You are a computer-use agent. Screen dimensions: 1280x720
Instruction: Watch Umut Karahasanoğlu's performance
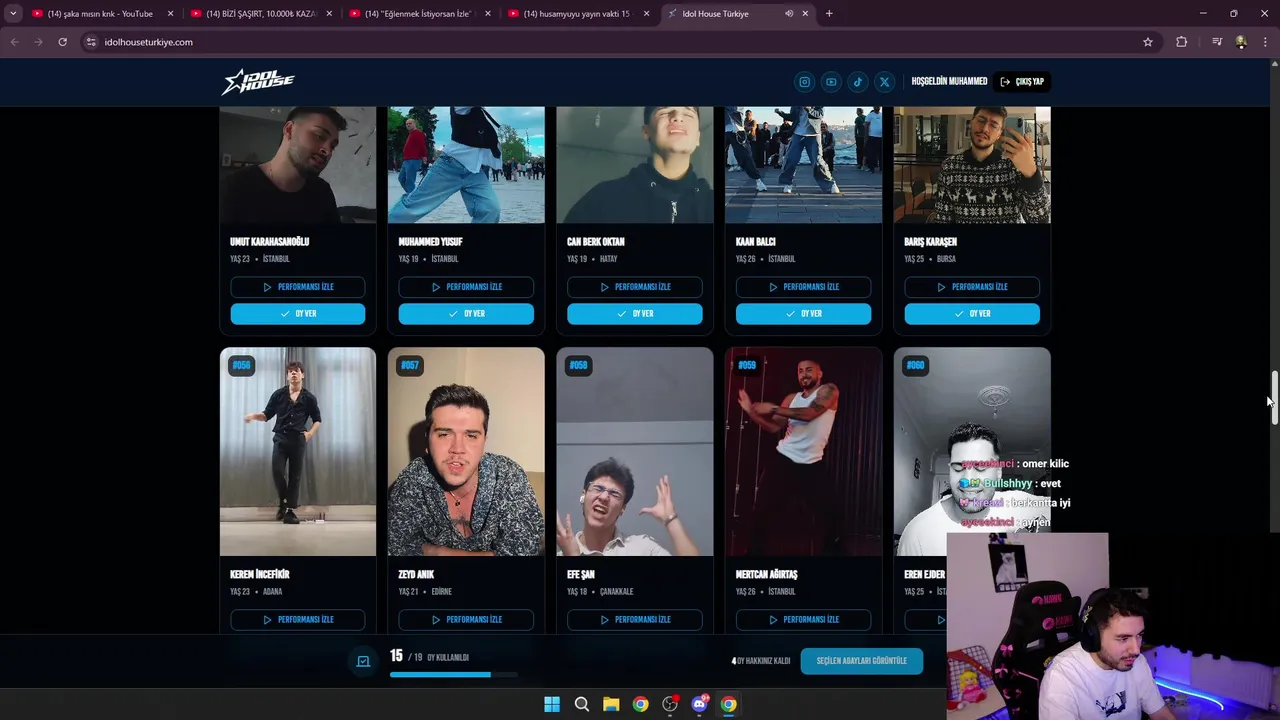(x=298, y=287)
